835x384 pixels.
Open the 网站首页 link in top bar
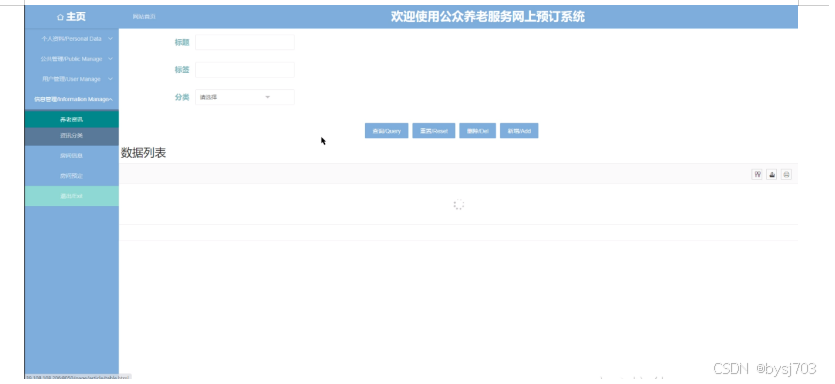[x=144, y=17]
